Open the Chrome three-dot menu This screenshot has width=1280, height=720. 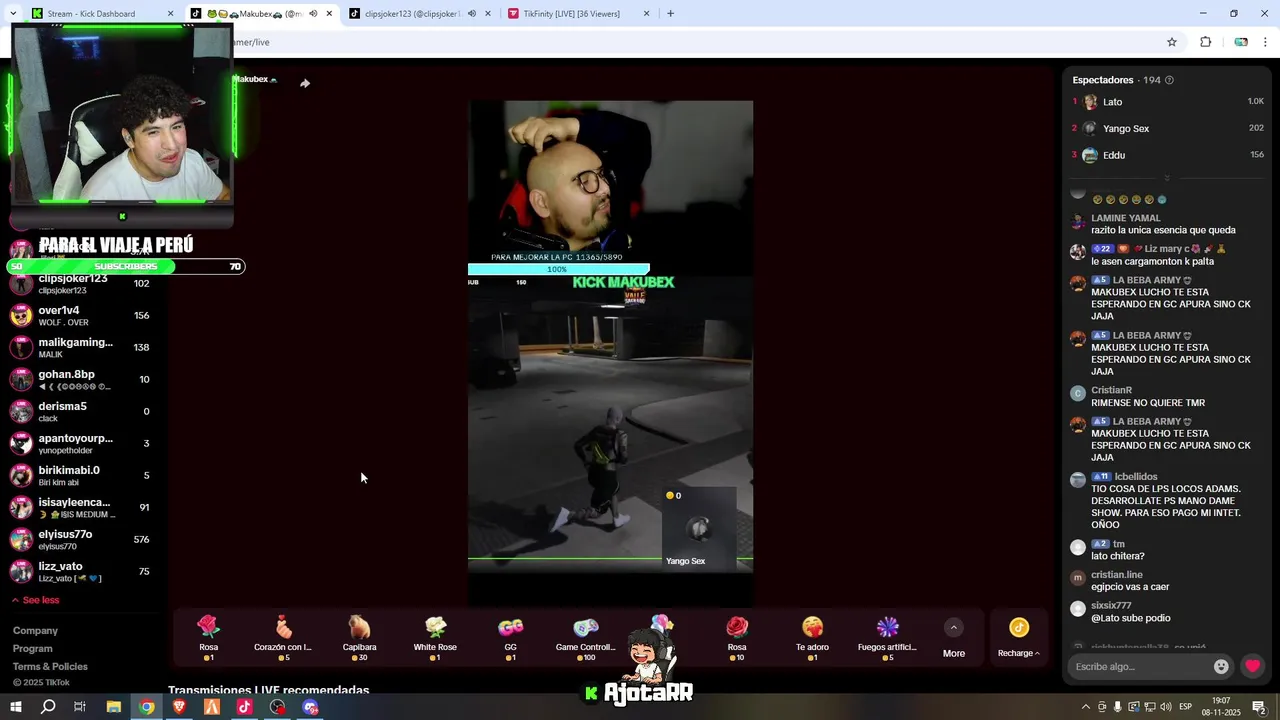1266,42
